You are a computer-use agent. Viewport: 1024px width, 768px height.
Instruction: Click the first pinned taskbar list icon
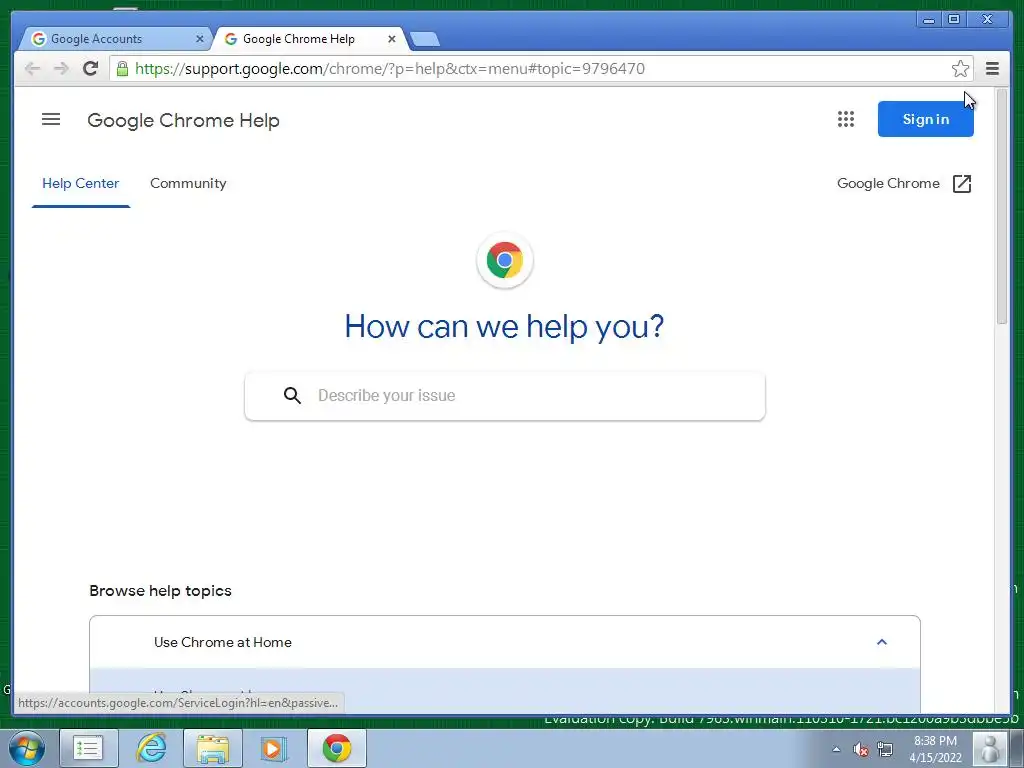click(89, 748)
